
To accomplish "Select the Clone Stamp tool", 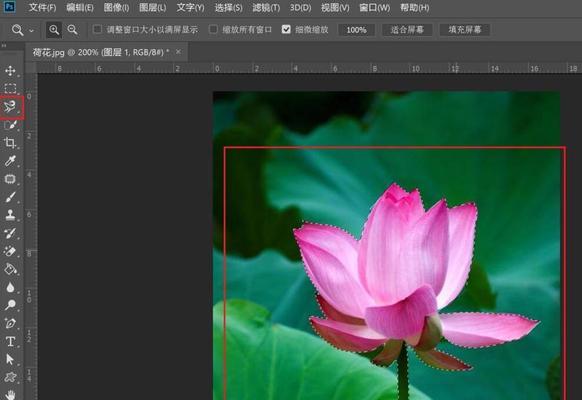I will click(10, 215).
